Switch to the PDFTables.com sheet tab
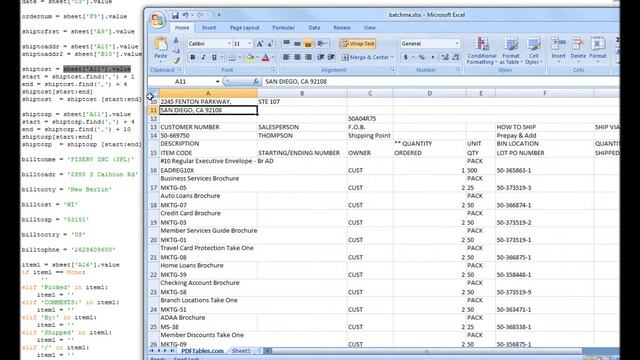The width and height of the screenshot is (640, 360). coord(202,351)
